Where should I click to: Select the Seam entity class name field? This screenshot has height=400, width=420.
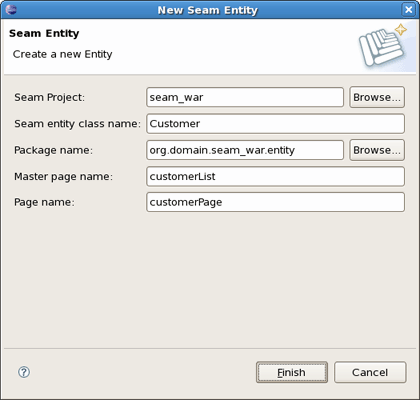pos(276,124)
